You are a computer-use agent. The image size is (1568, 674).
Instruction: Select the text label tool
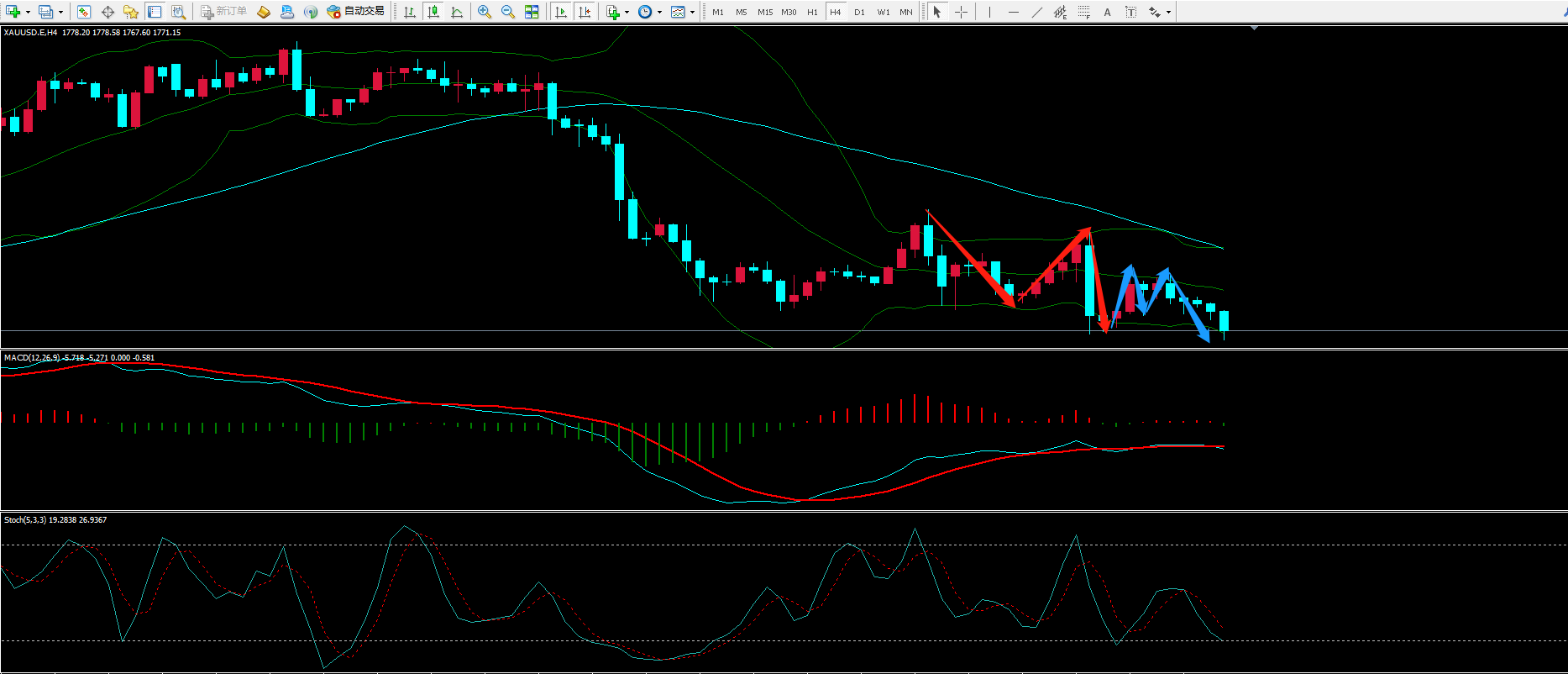[1107, 12]
